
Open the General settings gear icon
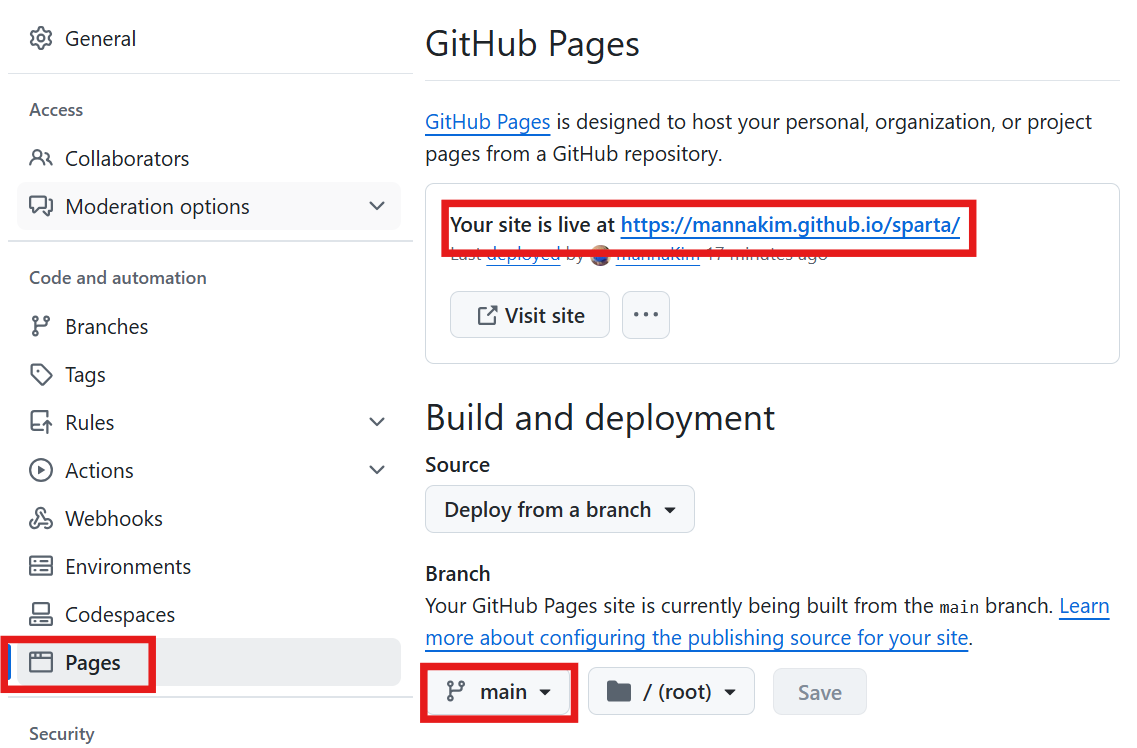41,38
